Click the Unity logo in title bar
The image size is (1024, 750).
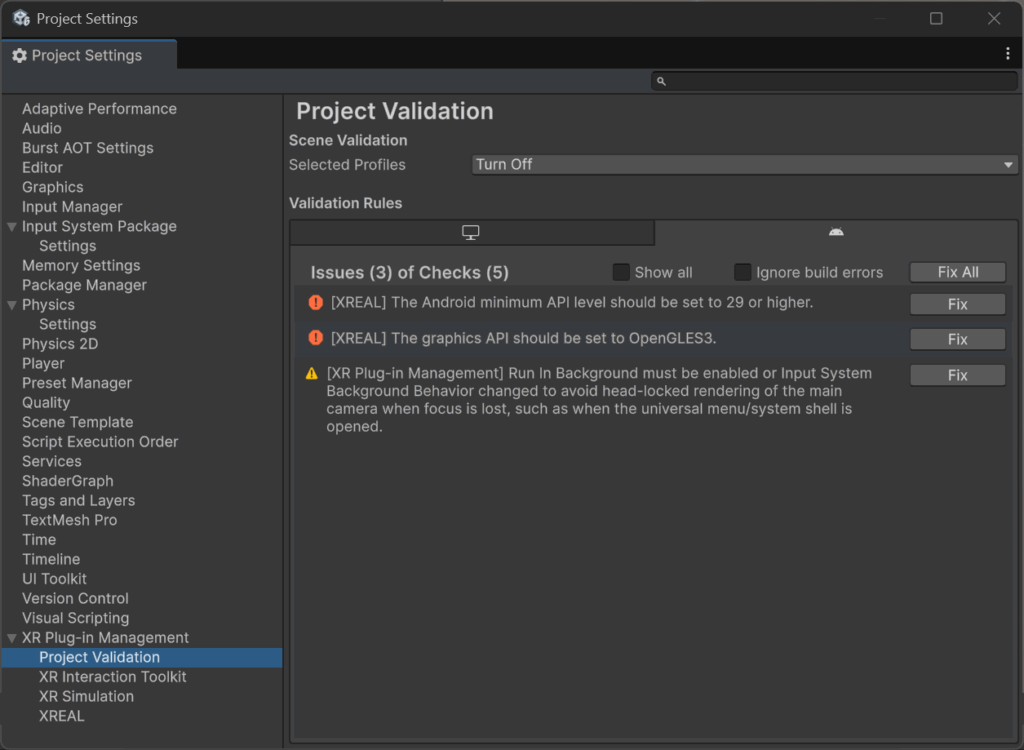pos(22,18)
